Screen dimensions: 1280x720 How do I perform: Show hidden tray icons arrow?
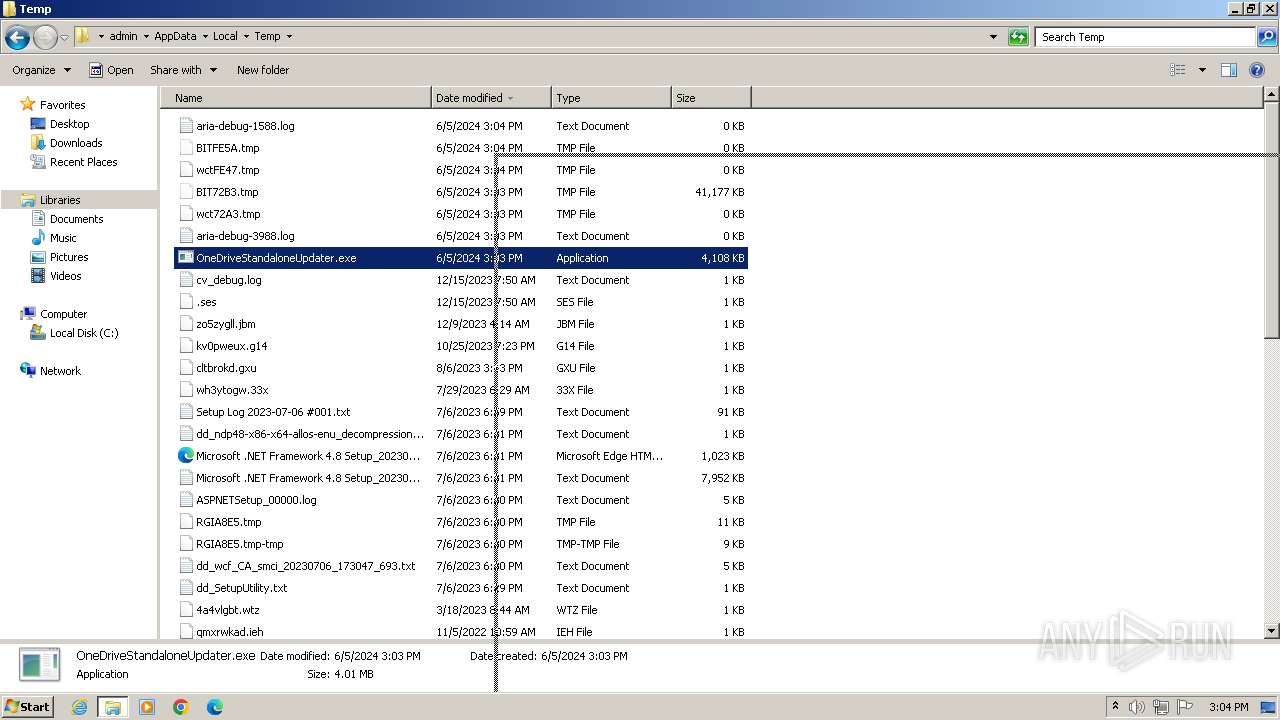[1115, 707]
